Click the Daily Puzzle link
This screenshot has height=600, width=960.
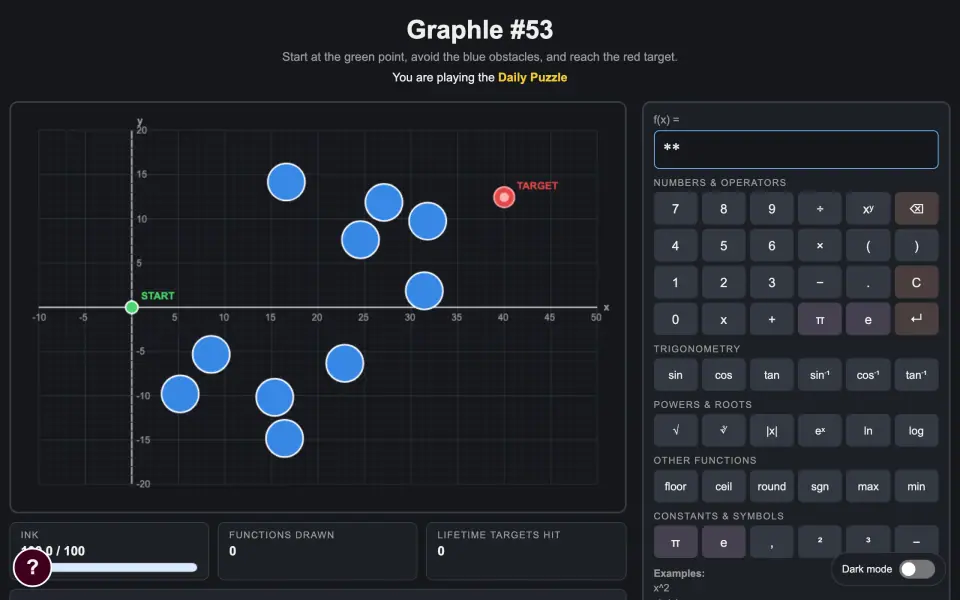(x=532, y=77)
